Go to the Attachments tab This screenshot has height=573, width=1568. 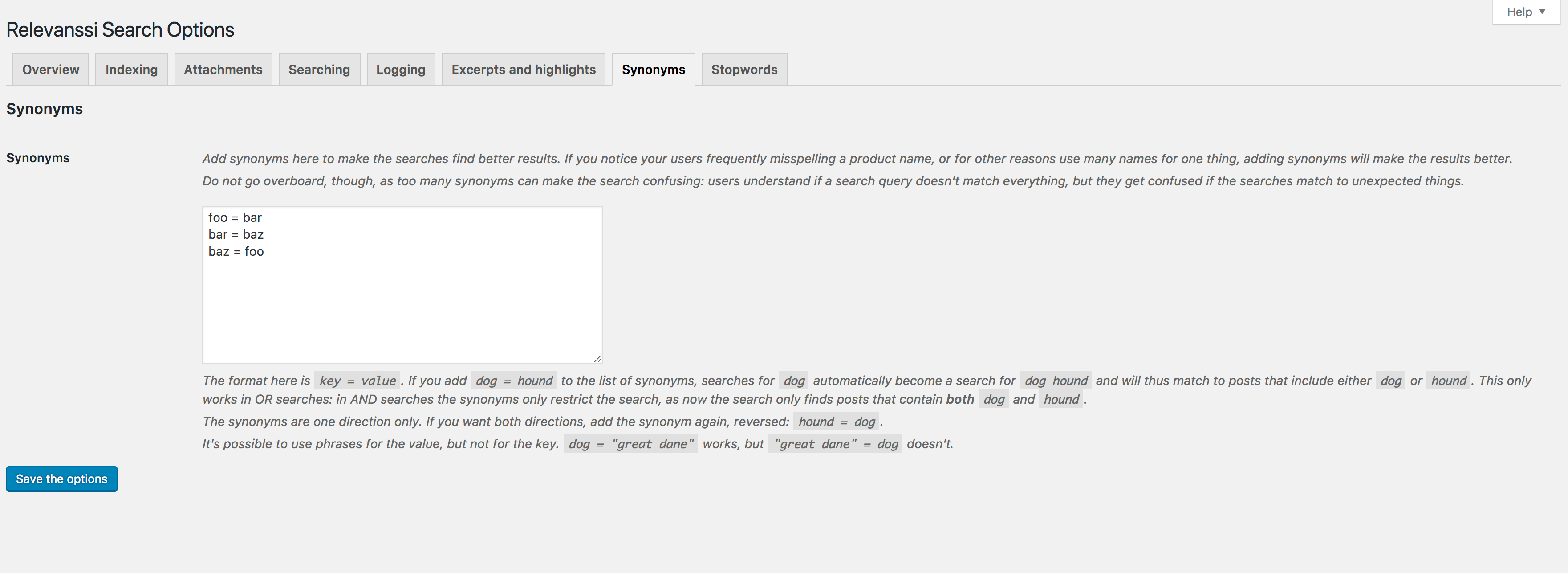tap(223, 70)
